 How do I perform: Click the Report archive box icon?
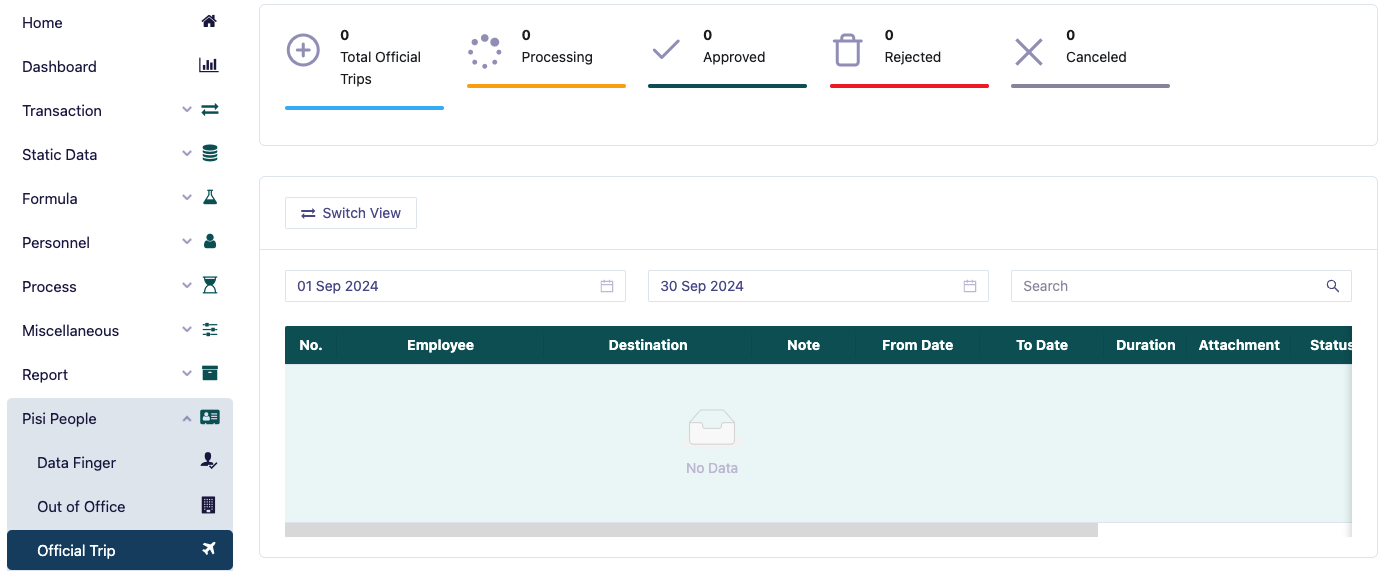(209, 373)
